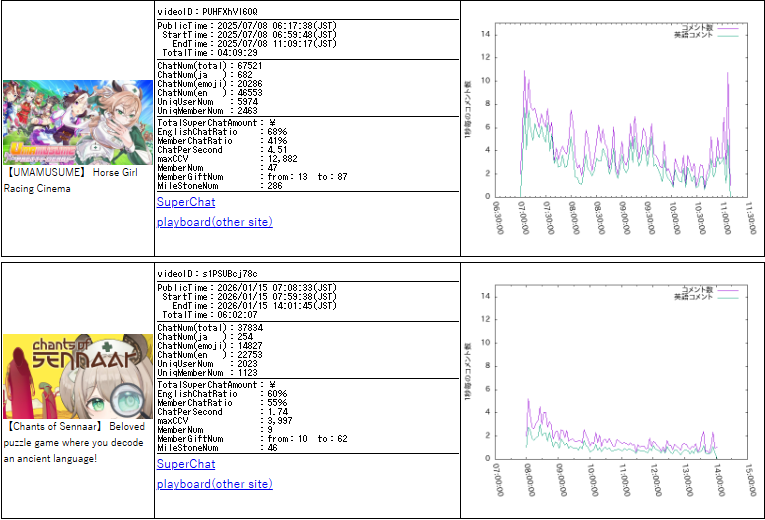Click ChatNum(emoji) 14827 row

tap(210, 346)
